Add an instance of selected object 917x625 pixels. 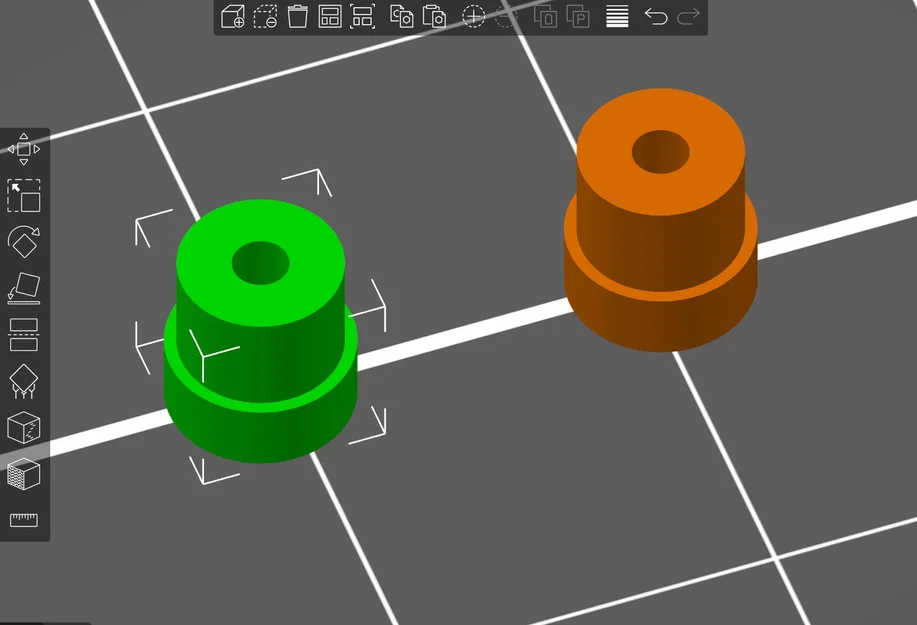pos(473,16)
